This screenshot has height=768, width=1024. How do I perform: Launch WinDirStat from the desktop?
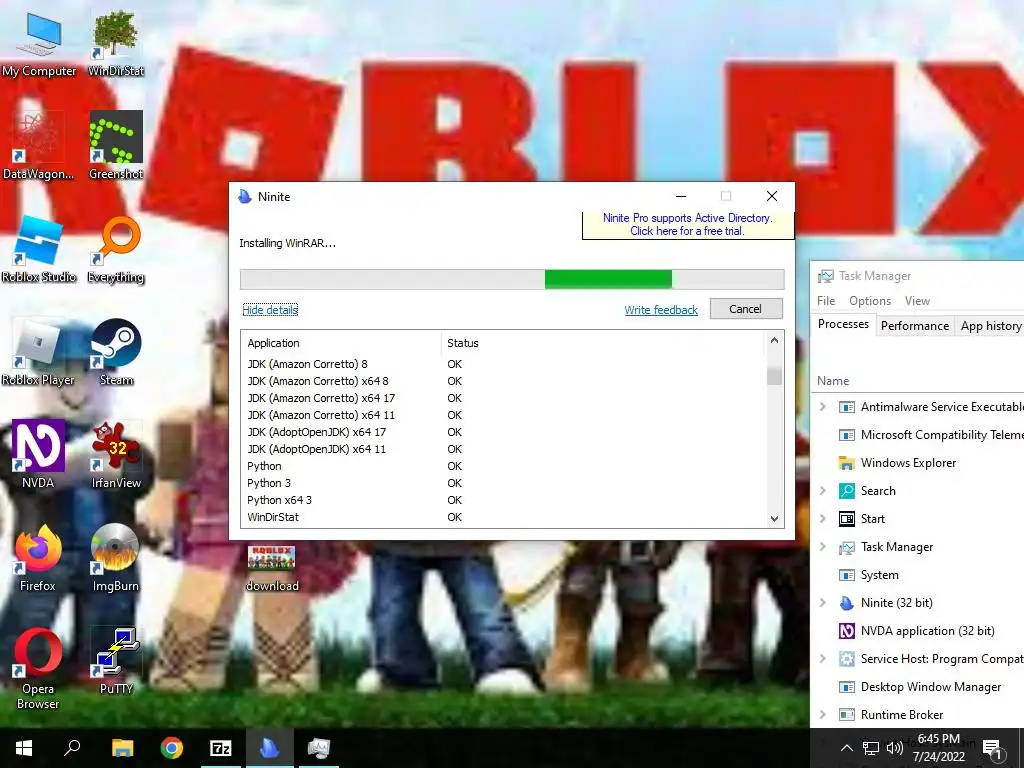pyautogui.click(x=116, y=42)
